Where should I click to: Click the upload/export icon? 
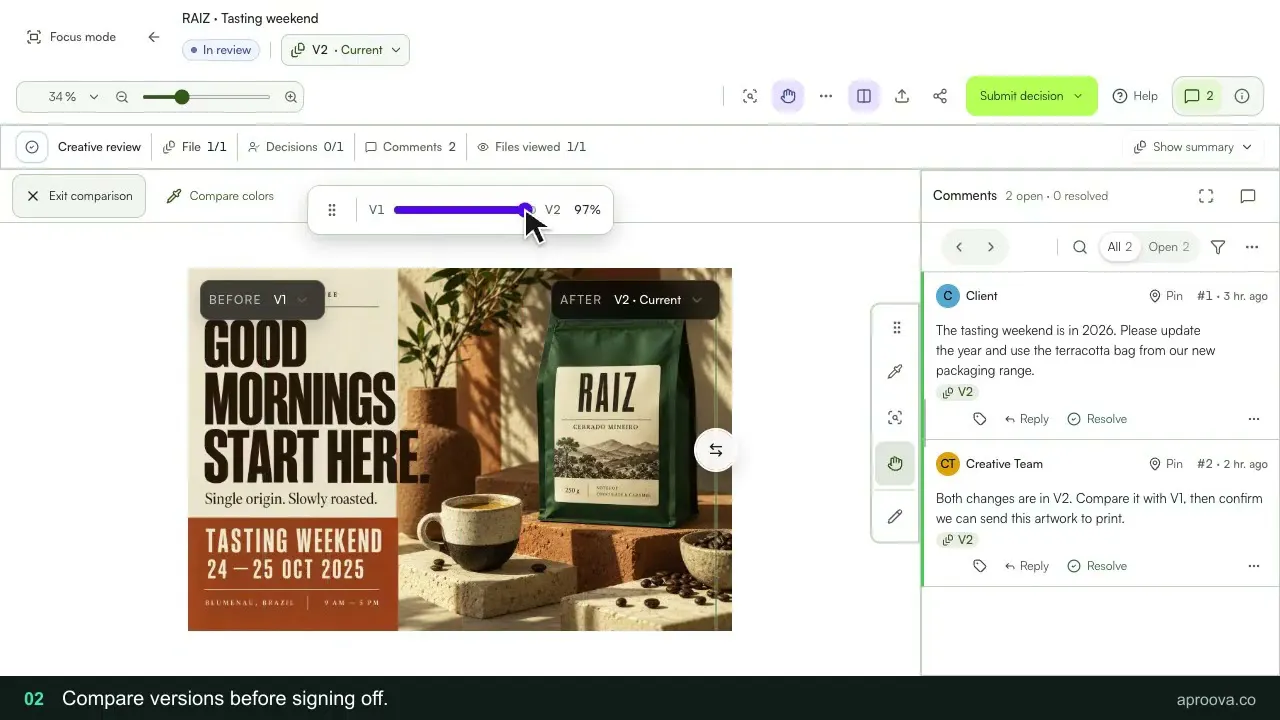pyautogui.click(x=902, y=96)
